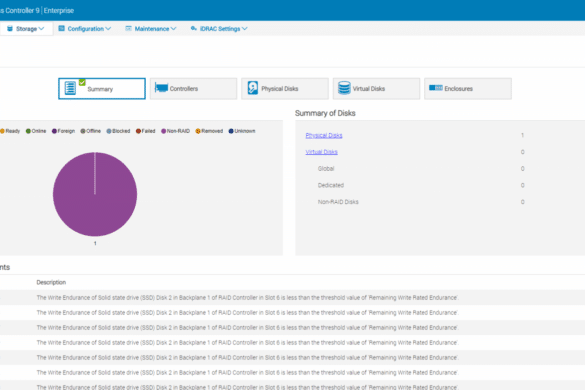Click the Summary list icon

click(x=70, y=88)
